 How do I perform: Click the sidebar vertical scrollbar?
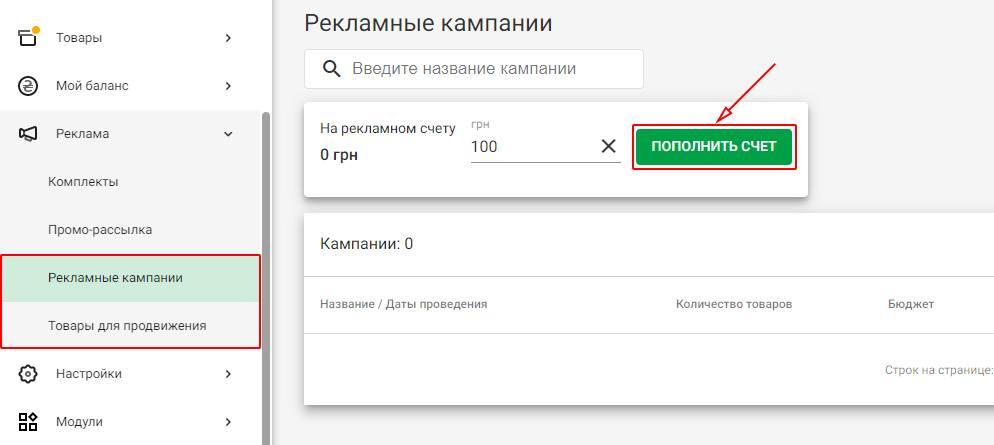coord(266,279)
